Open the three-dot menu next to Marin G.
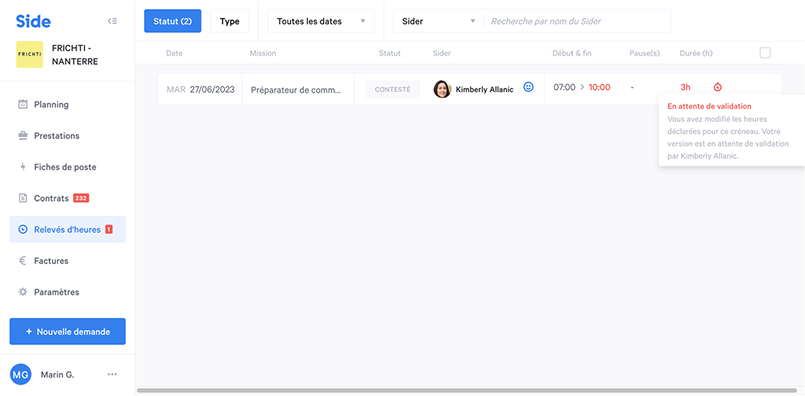Viewport: 805px width, 396px height. point(112,374)
